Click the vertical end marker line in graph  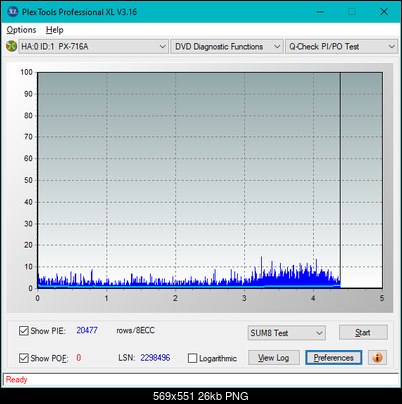tap(340, 180)
